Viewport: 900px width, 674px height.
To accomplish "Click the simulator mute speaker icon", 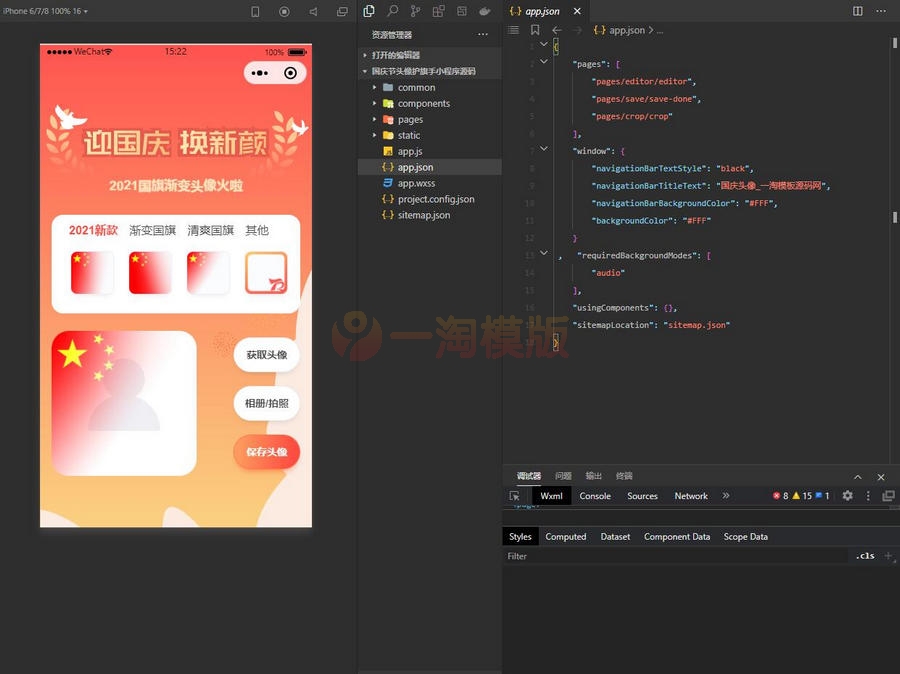I will coord(313,12).
